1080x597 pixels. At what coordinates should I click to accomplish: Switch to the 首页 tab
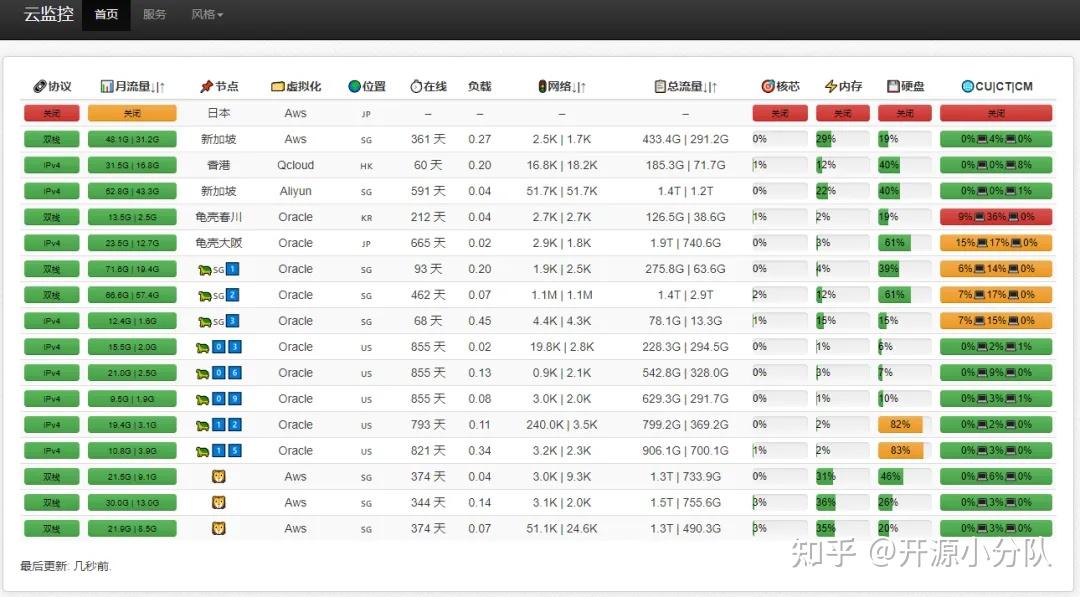point(106,15)
